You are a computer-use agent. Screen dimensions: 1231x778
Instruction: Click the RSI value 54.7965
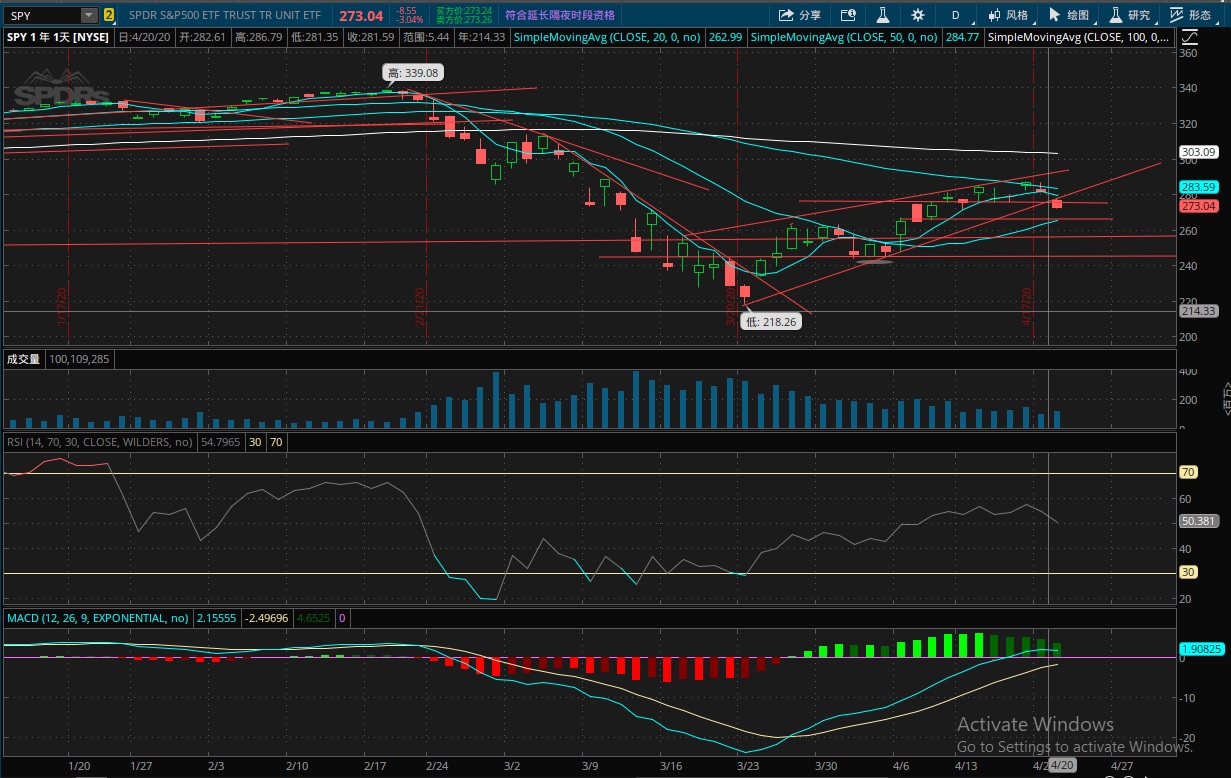[x=220, y=440]
